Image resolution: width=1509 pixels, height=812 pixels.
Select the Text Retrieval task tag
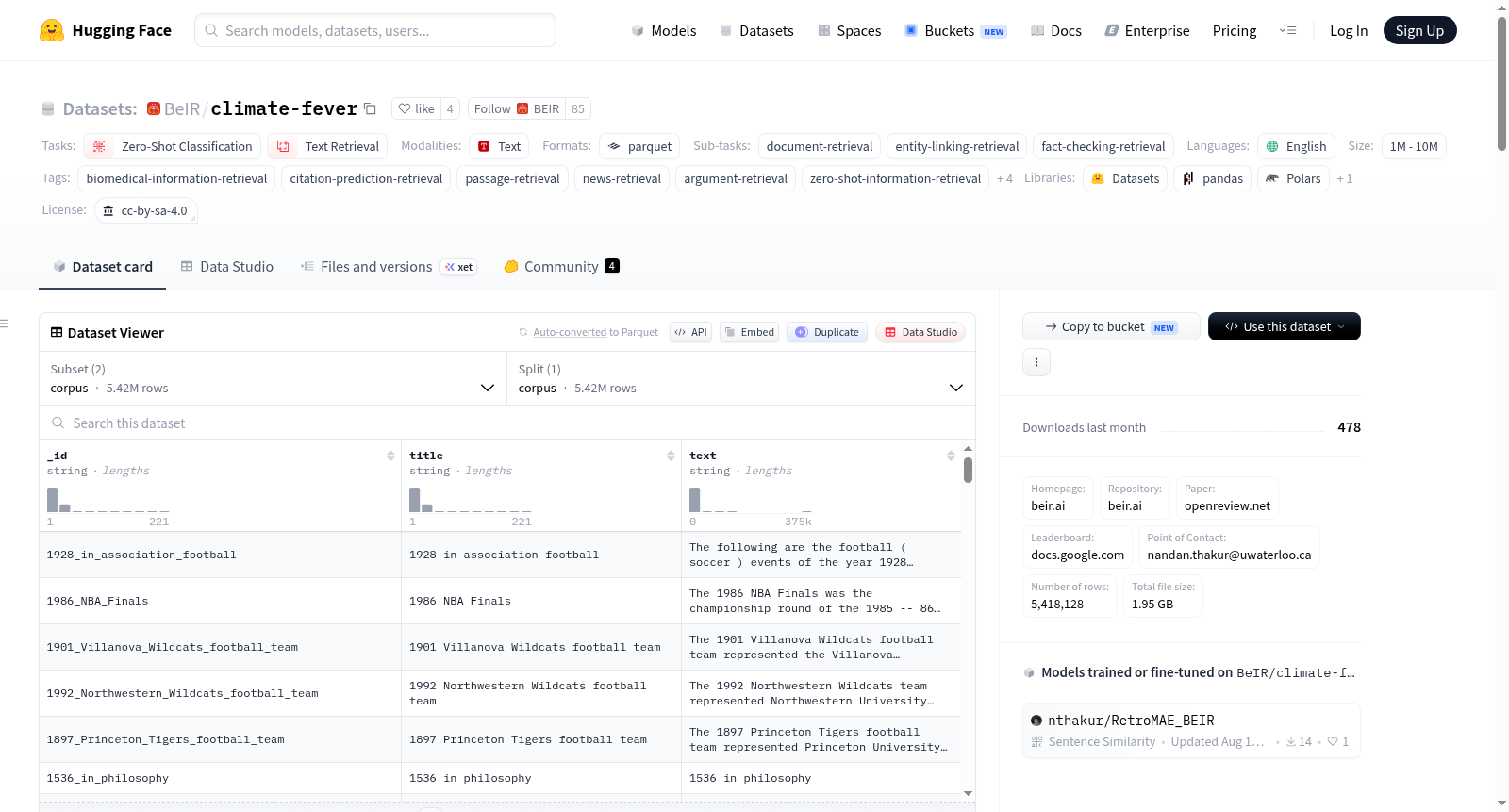point(327,146)
